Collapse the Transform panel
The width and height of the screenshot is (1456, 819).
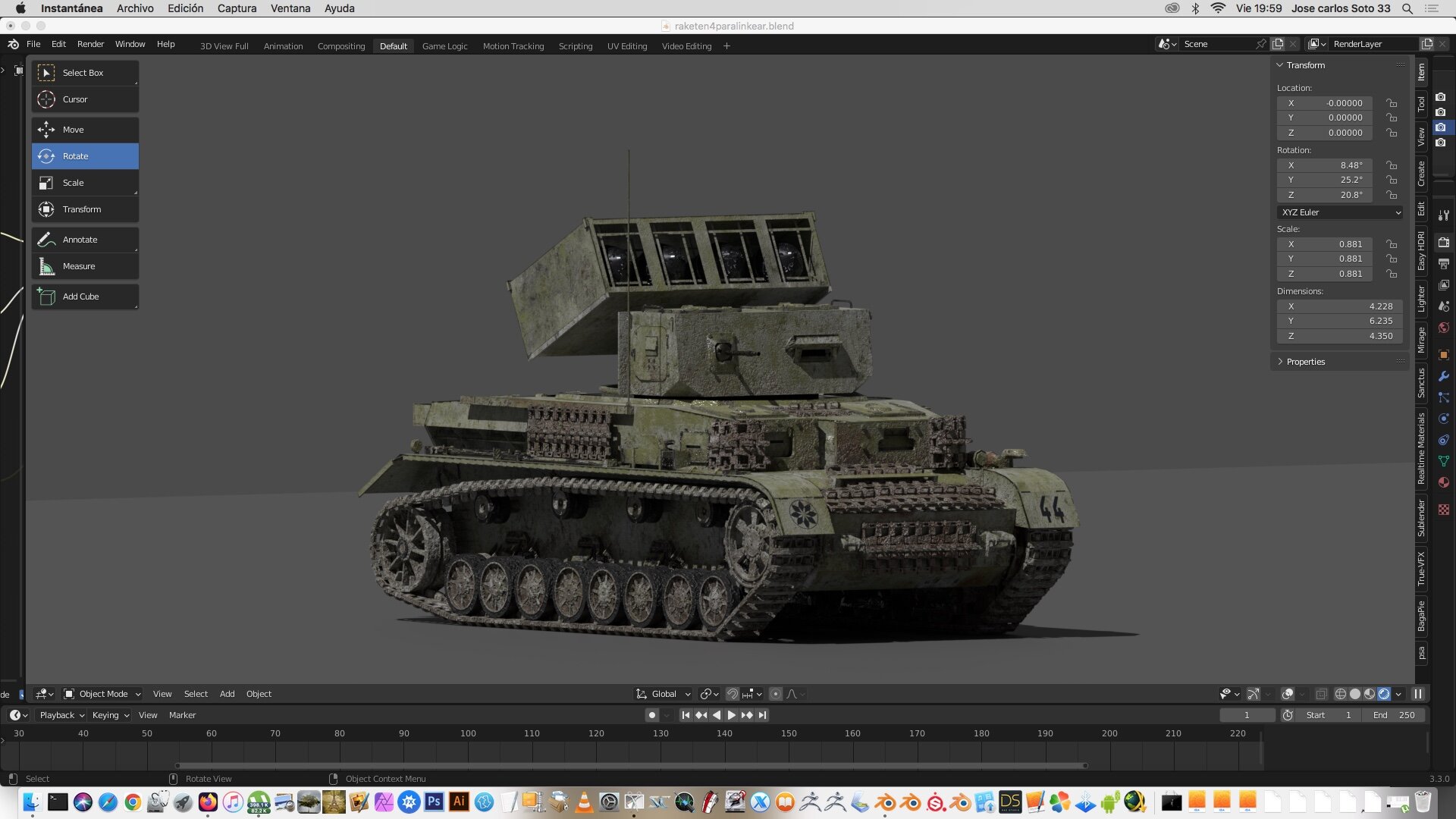(1280, 65)
